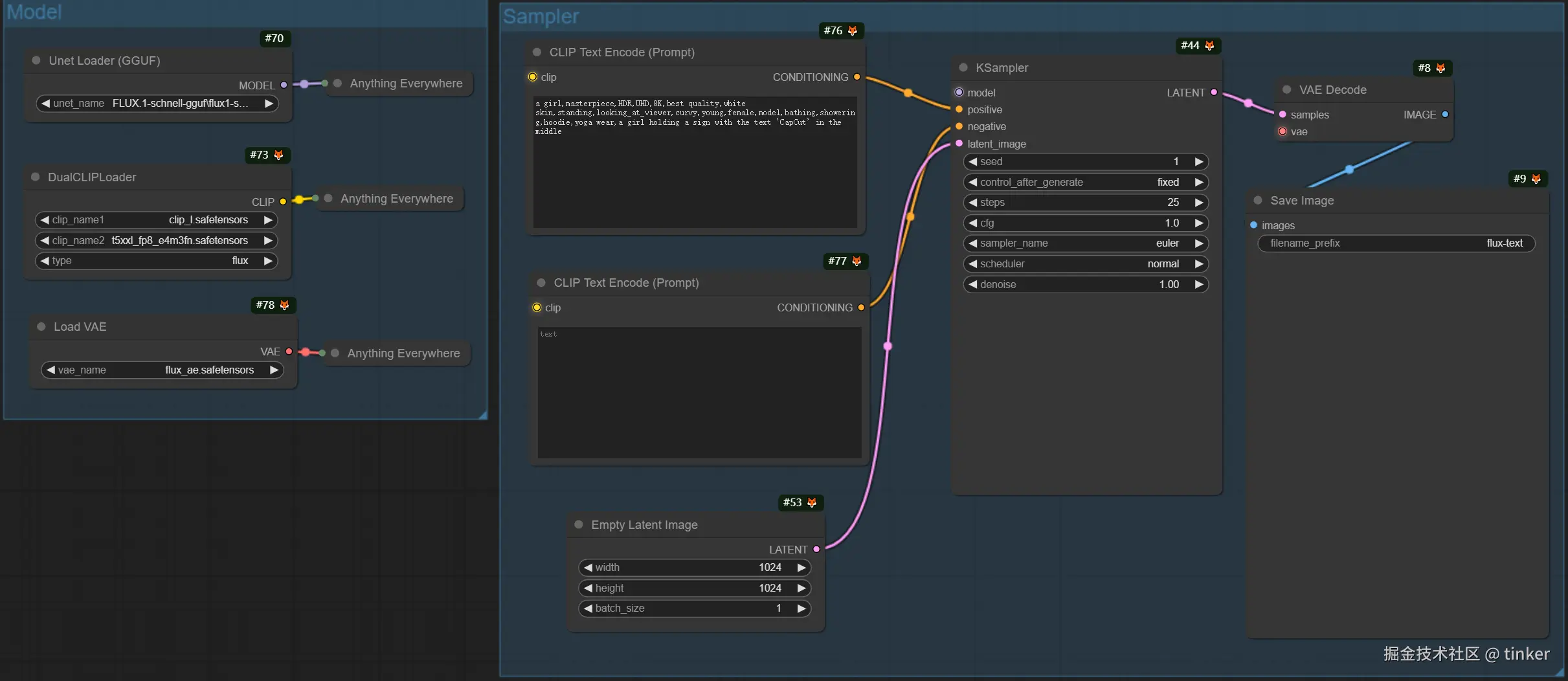Increase batch_size with right arrow
This screenshot has height=681, width=1568.
801,608
